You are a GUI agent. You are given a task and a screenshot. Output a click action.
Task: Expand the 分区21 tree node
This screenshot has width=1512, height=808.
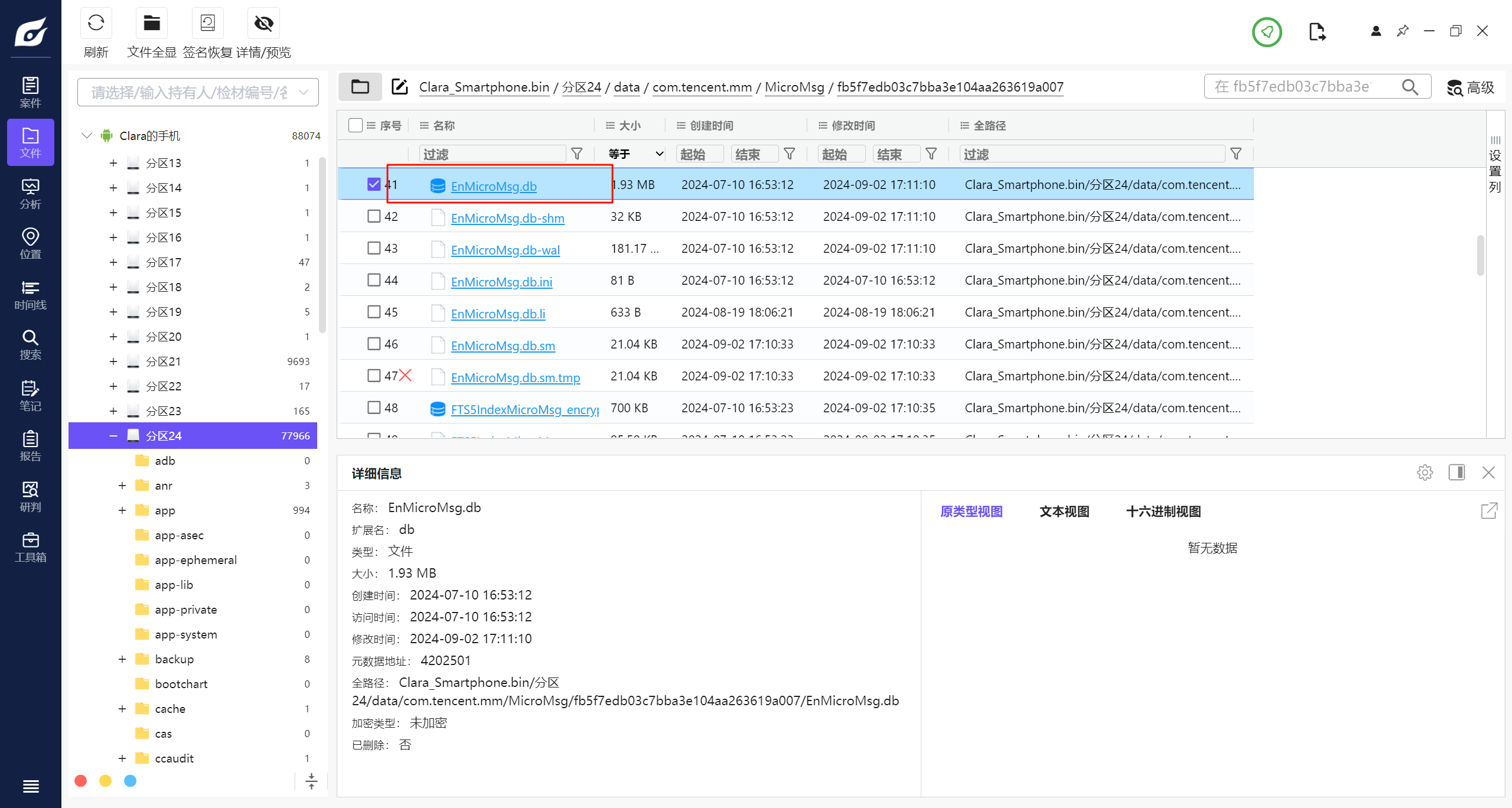[113, 361]
